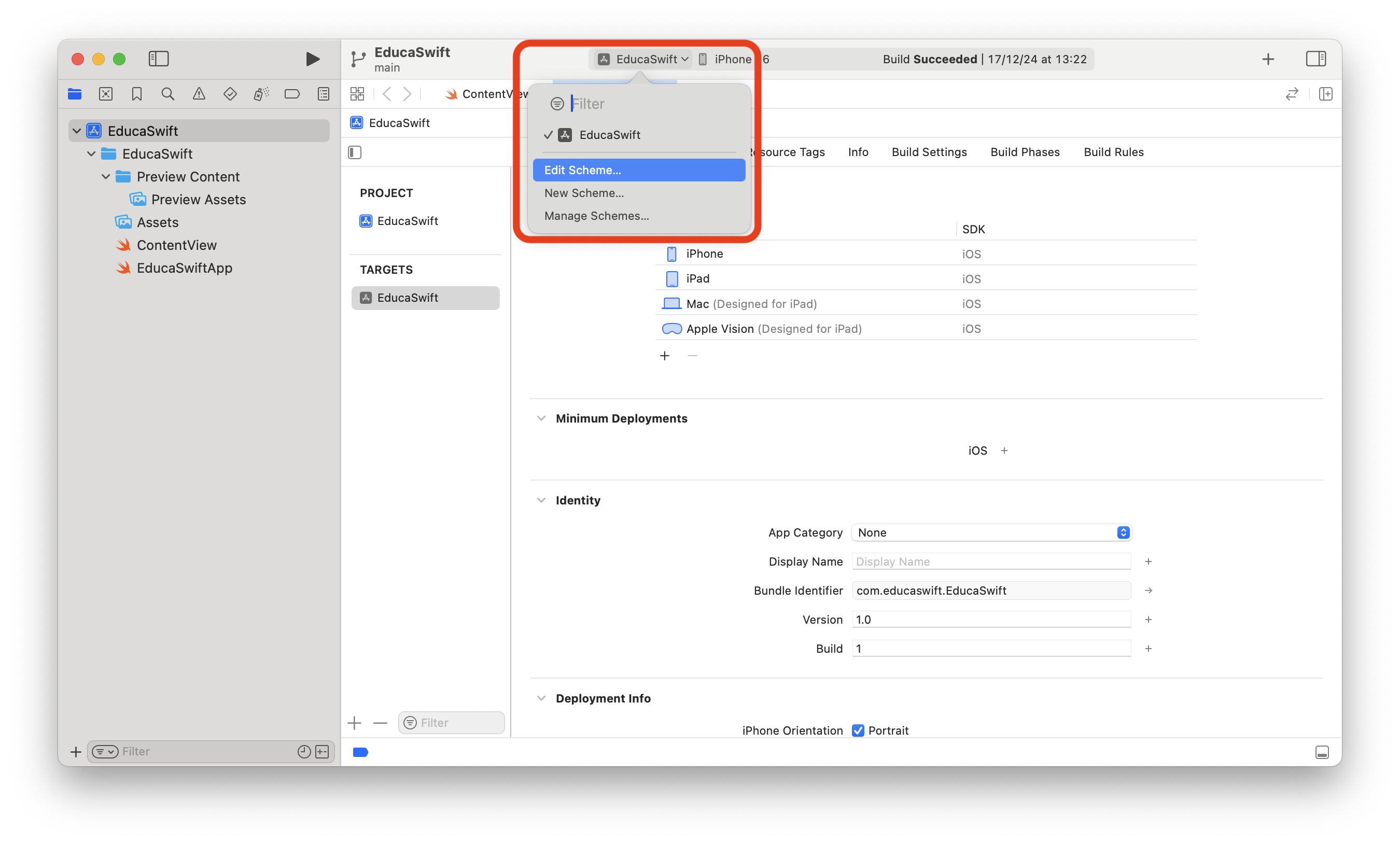
Task: Remove destination with the dimmed minus
Action: click(x=692, y=356)
